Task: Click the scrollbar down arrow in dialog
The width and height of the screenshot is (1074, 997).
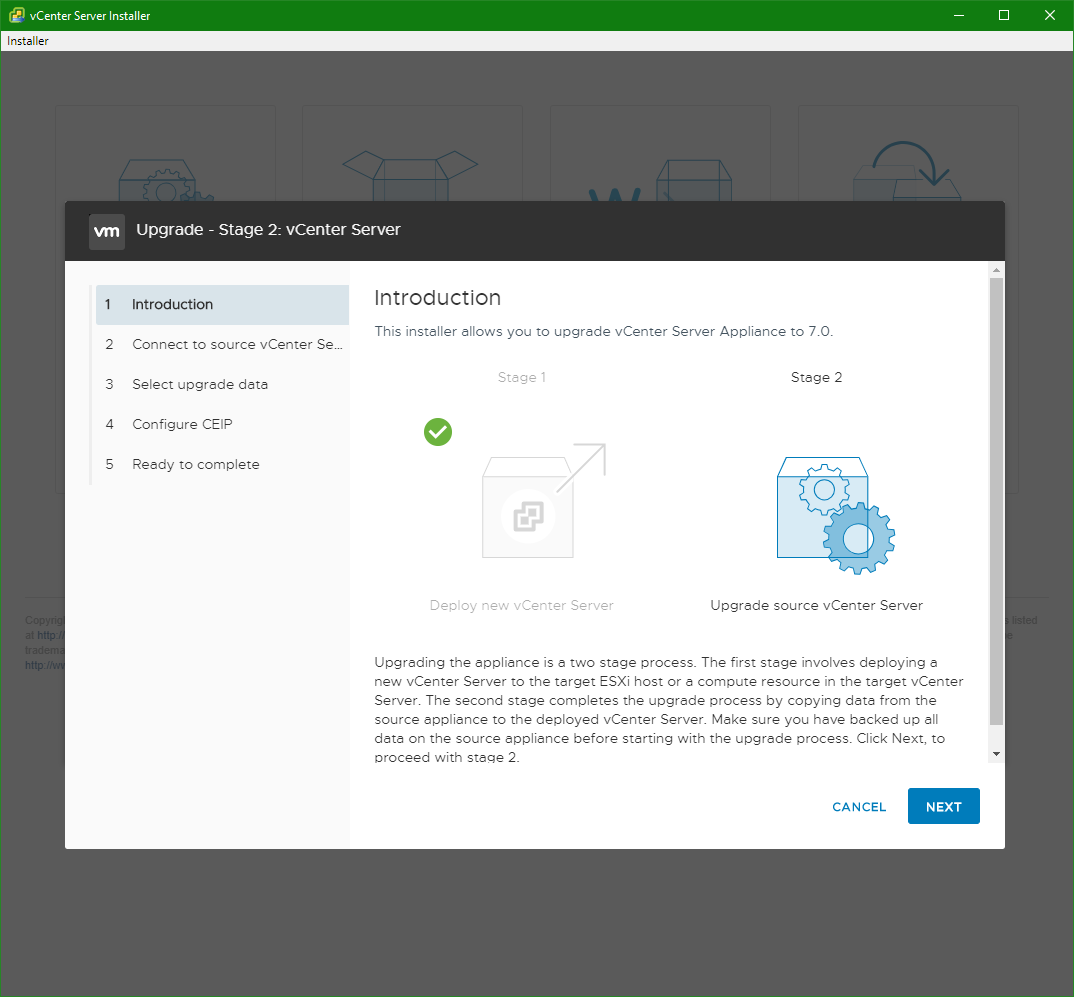Action: pos(997,754)
